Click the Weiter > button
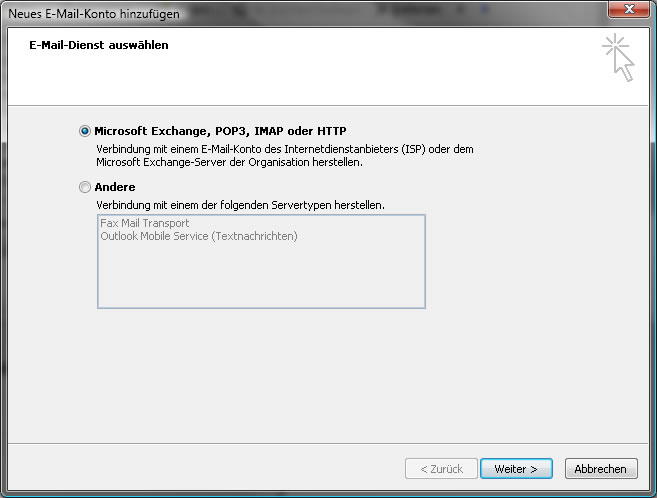Viewport: 657px width, 498px height. pos(516,469)
